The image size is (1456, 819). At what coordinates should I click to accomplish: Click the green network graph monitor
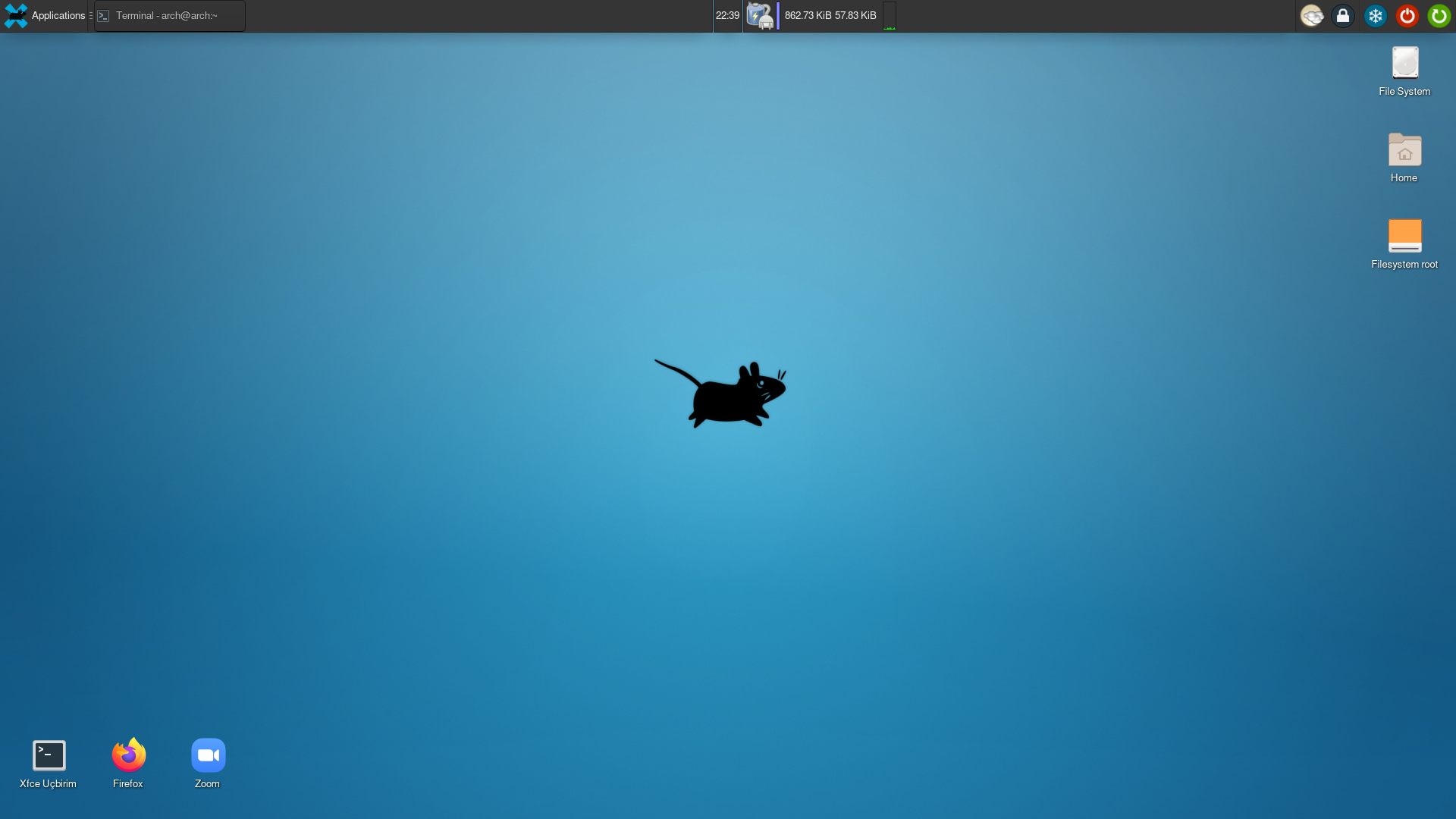(x=890, y=16)
